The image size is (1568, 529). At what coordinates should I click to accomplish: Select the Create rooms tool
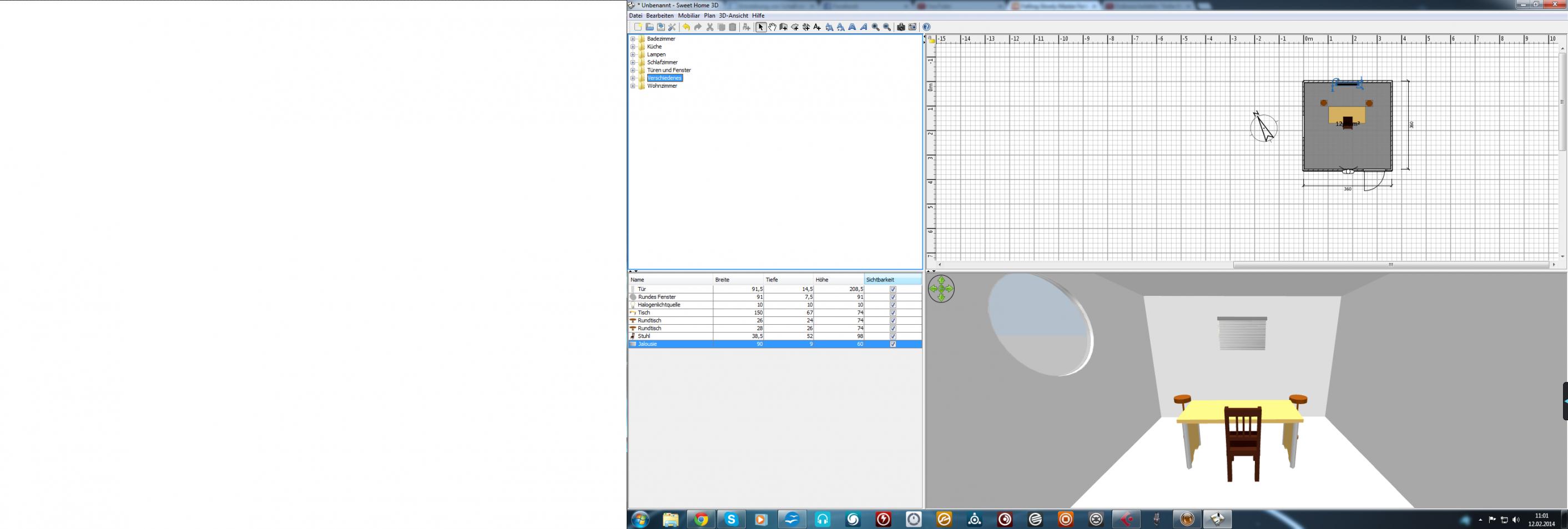[795, 27]
